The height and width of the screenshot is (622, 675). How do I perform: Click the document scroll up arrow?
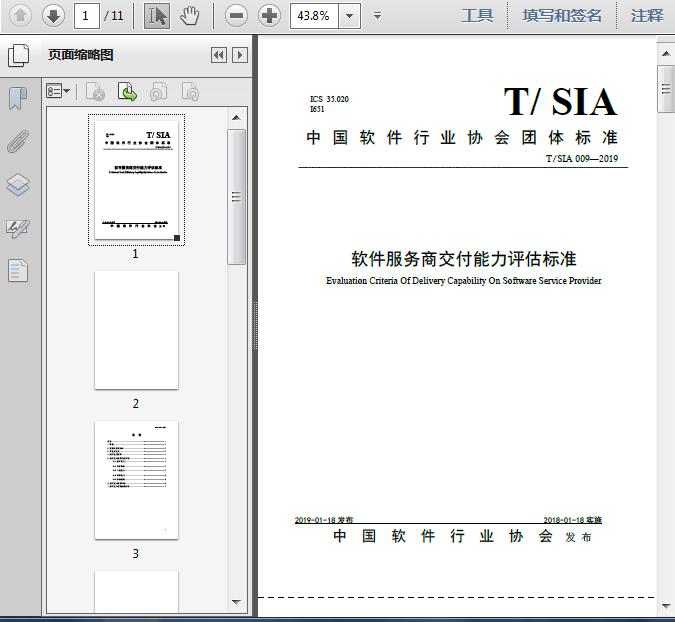tap(666, 54)
